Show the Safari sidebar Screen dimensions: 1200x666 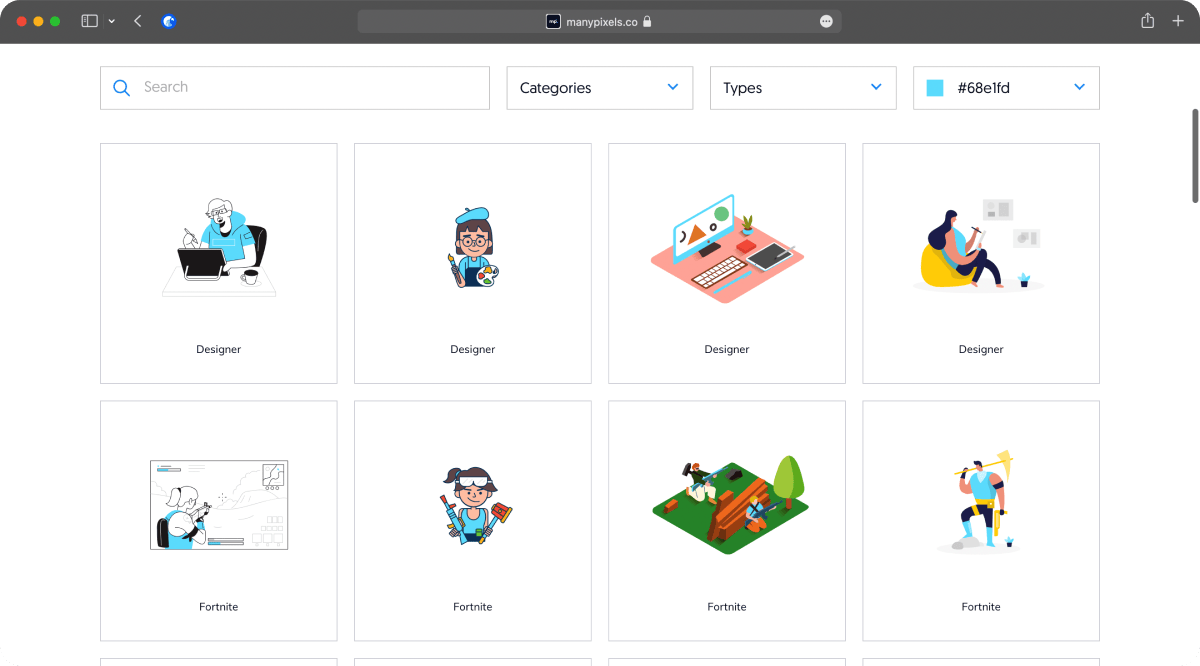click(x=89, y=21)
